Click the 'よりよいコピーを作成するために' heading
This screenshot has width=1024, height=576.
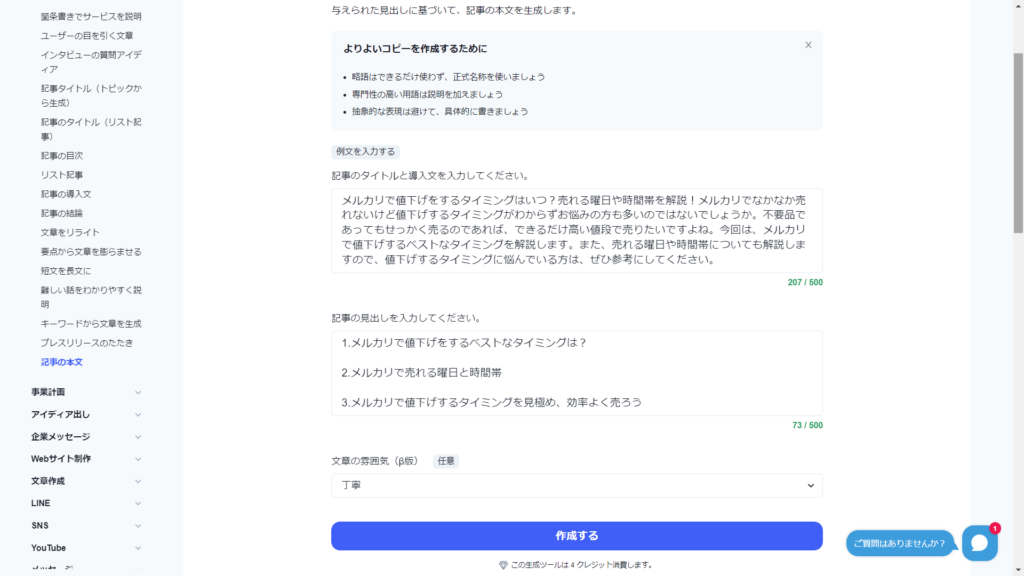tap(415, 48)
